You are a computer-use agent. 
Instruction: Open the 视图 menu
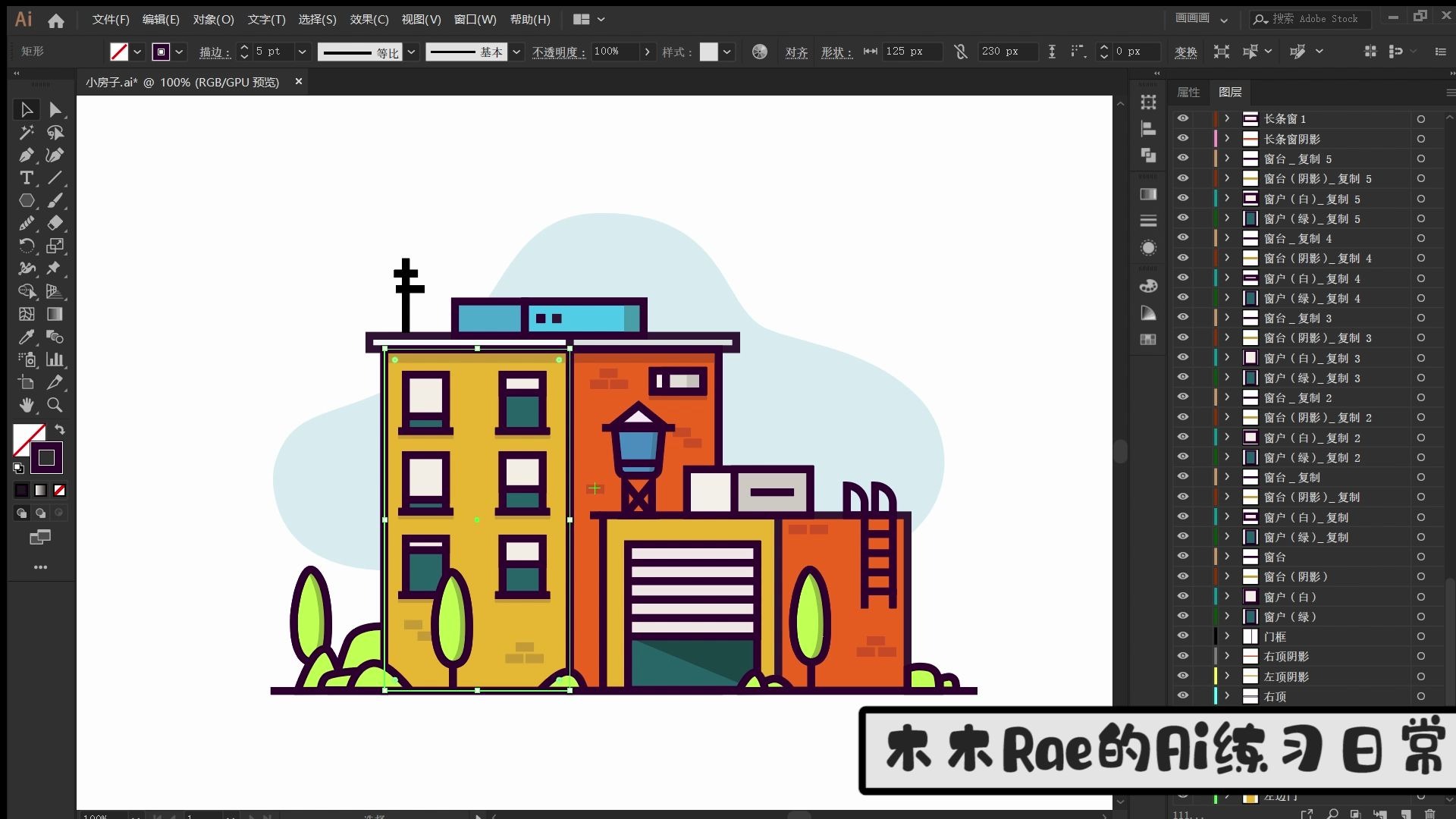(420, 19)
